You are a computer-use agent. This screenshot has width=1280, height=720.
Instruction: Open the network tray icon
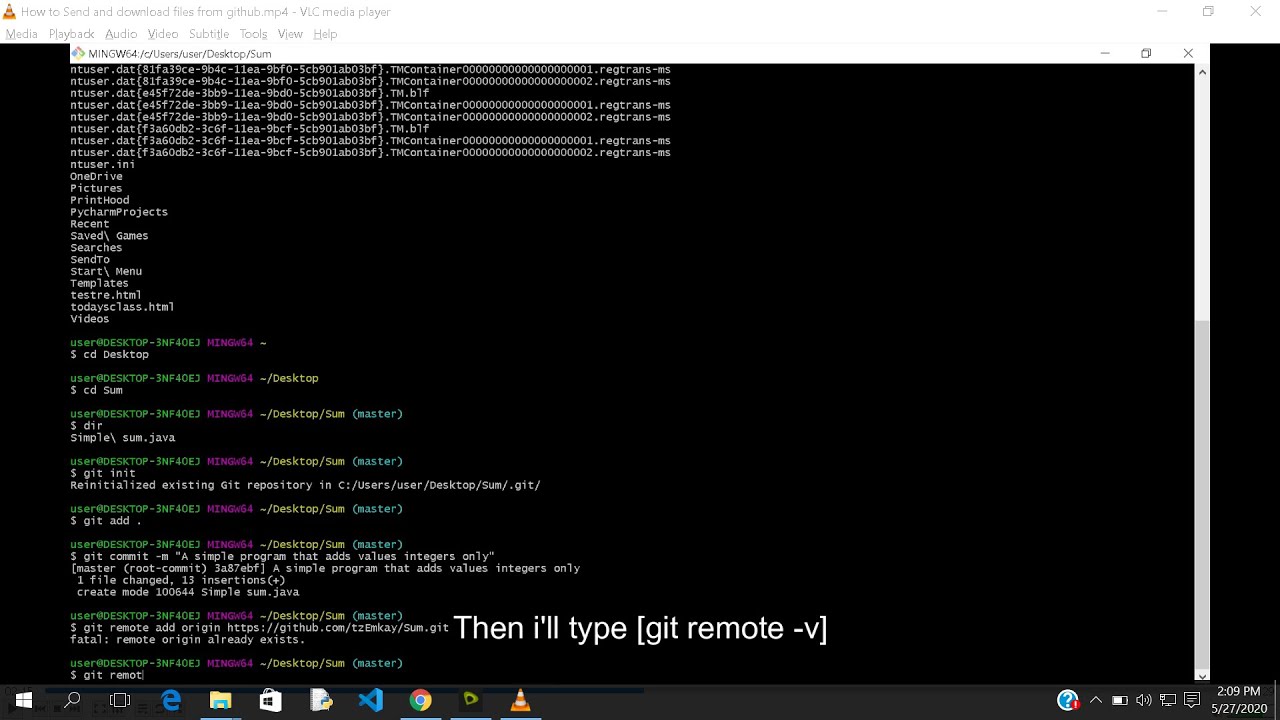1168,700
